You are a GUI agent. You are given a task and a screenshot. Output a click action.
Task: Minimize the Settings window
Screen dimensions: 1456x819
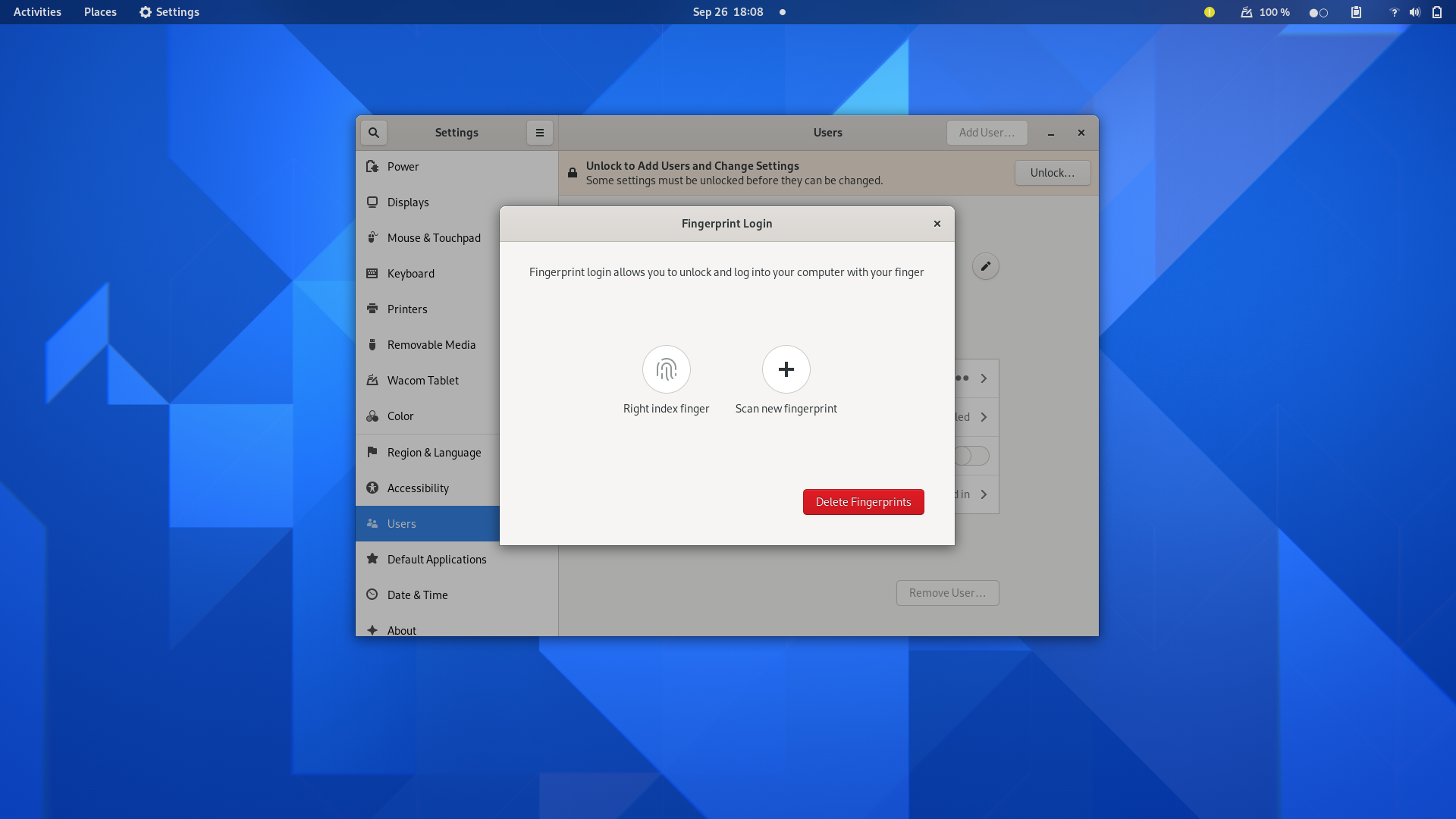[x=1050, y=133]
